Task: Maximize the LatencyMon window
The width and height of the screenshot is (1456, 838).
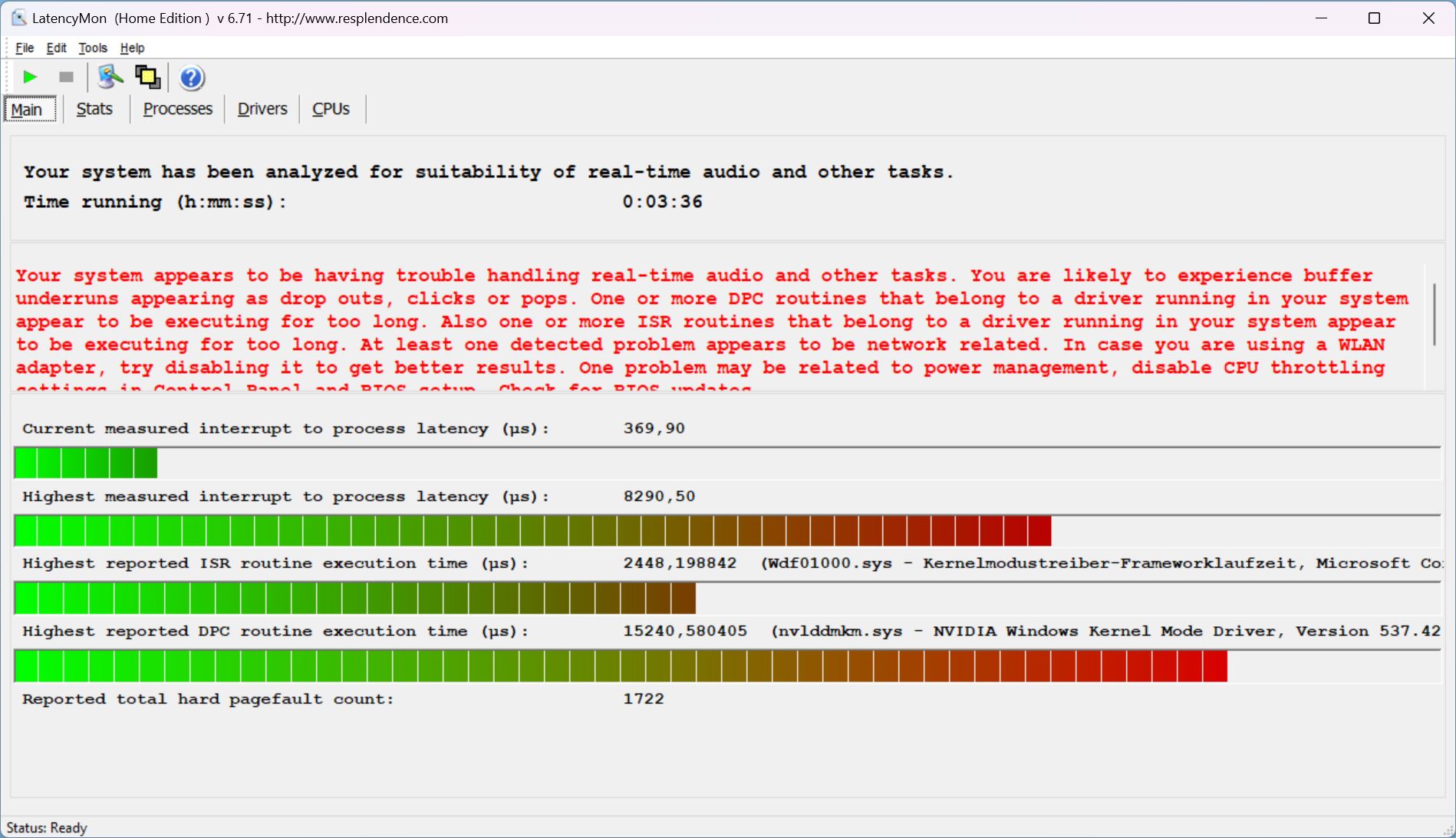Action: click(1374, 18)
